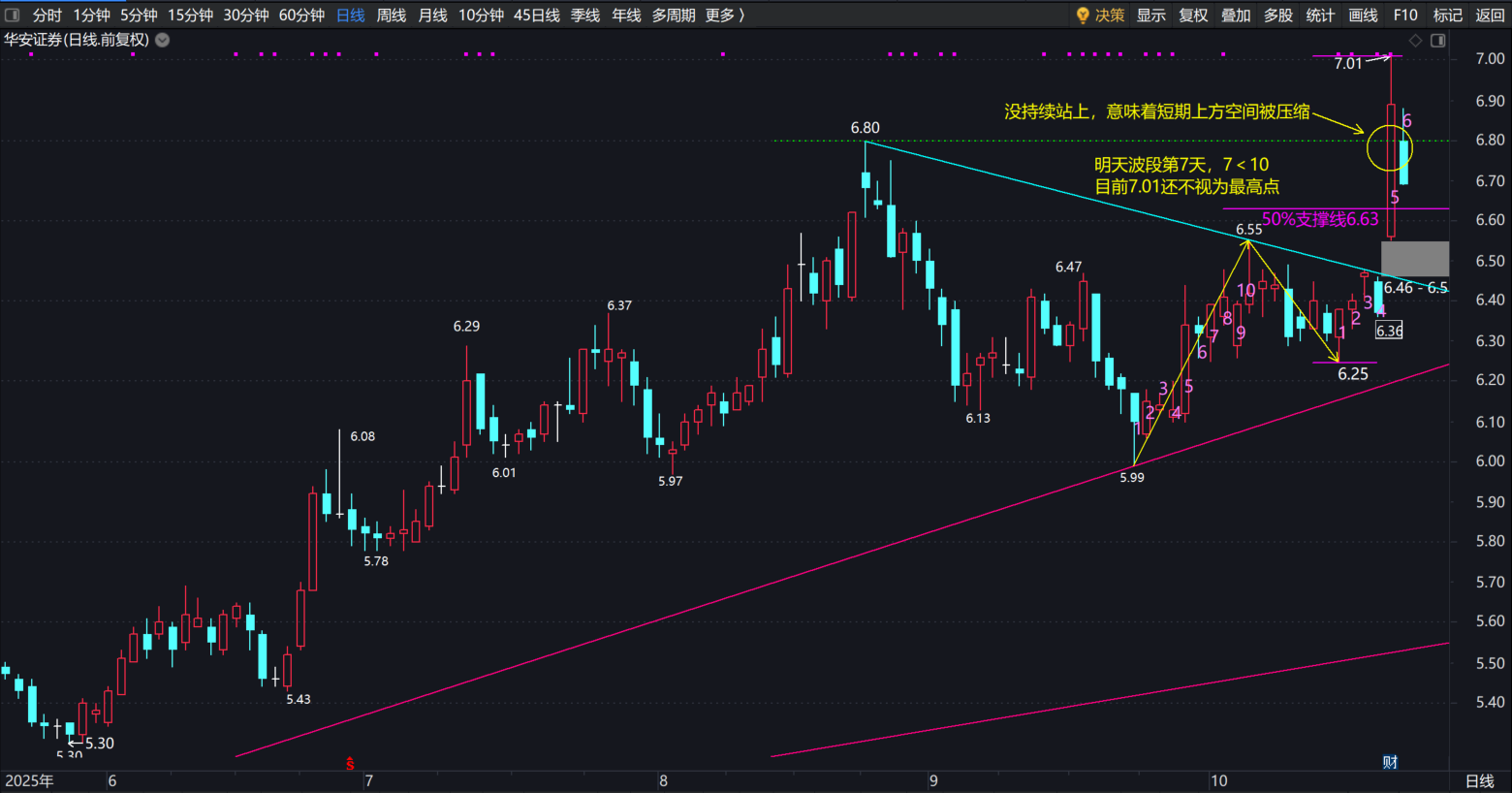
Task: Click the 华安证券(日线.前复权) chart title
Action: tap(77, 40)
